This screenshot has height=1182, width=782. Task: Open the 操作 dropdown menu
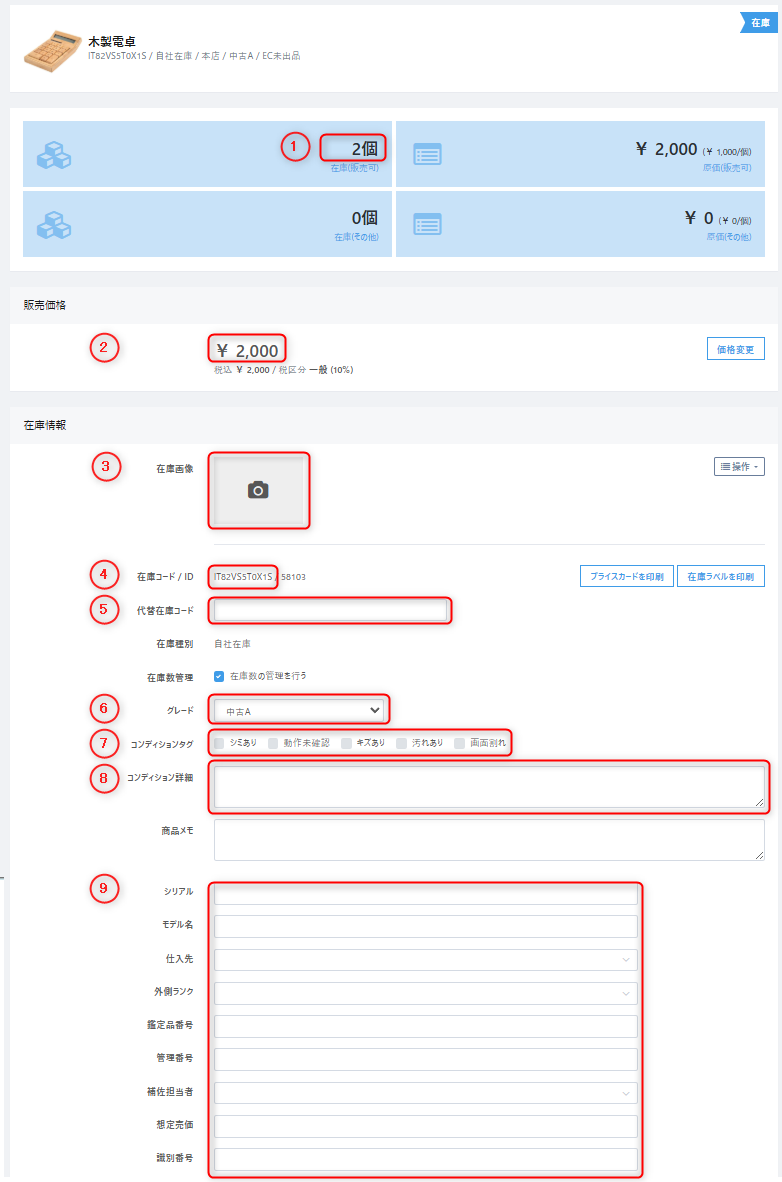pos(739,467)
